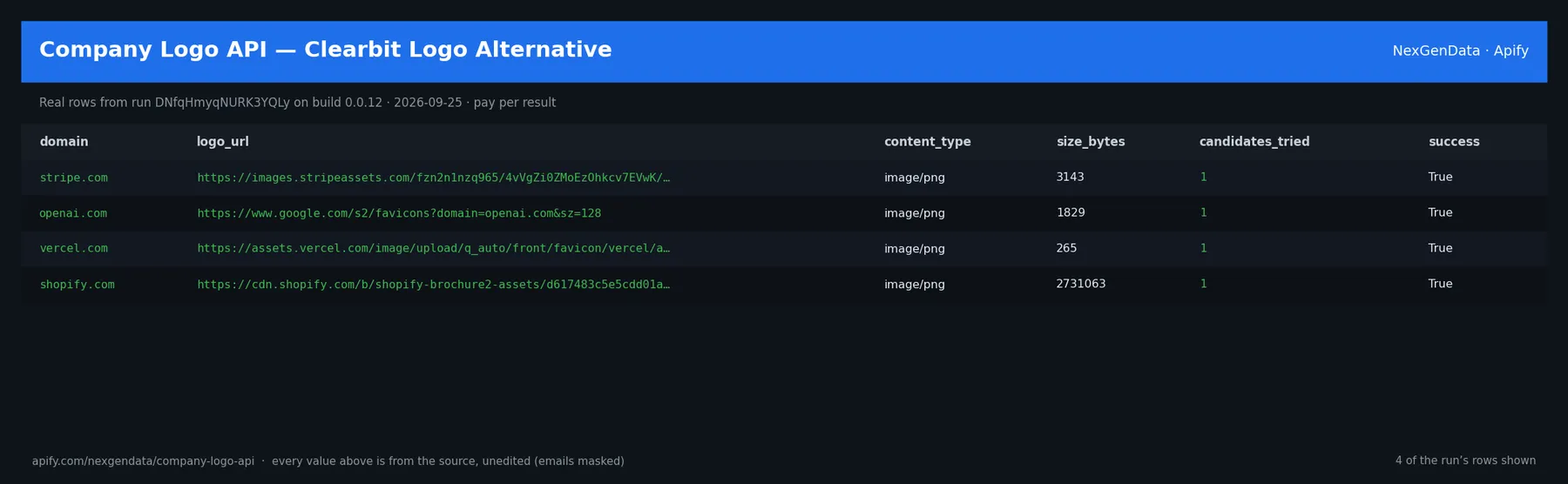Click the size_bytes column header
Screen dimensions: 1568x484
pyautogui.click(x=1090, y=142)
